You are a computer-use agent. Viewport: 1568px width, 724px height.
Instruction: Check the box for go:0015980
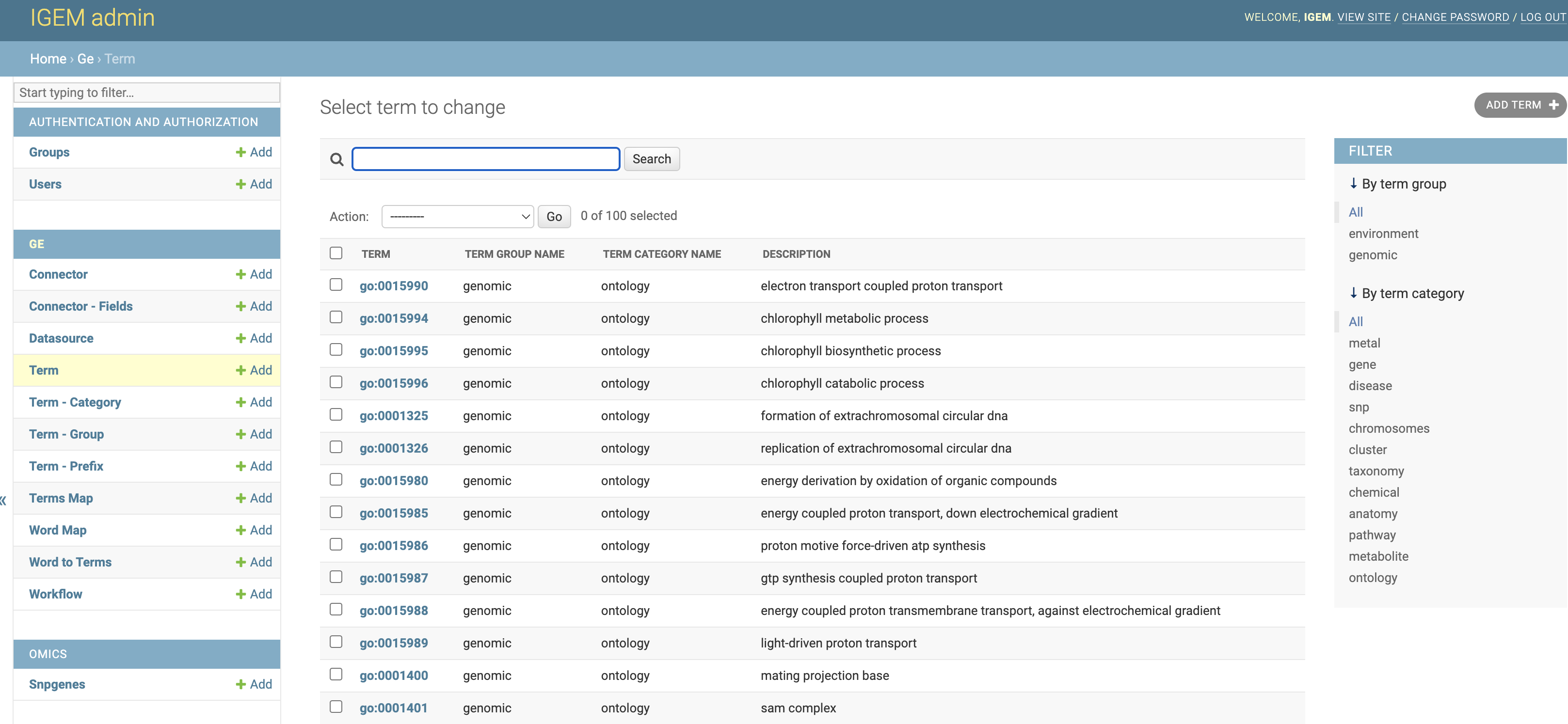coord(336,479)
